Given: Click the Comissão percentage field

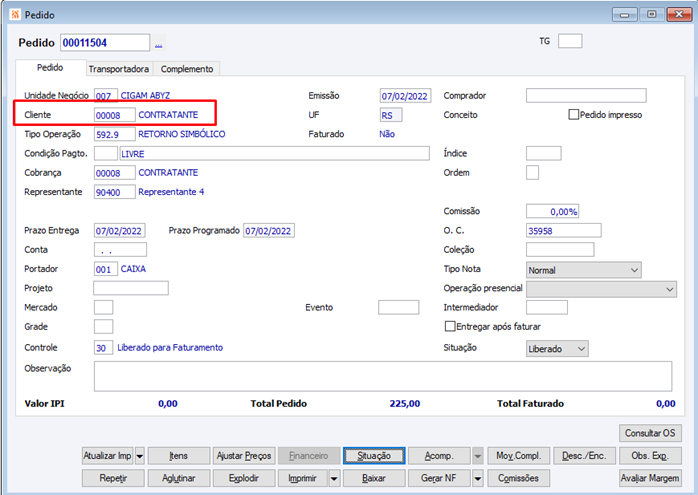Looking at the screenshot, I should pos(552,211).
